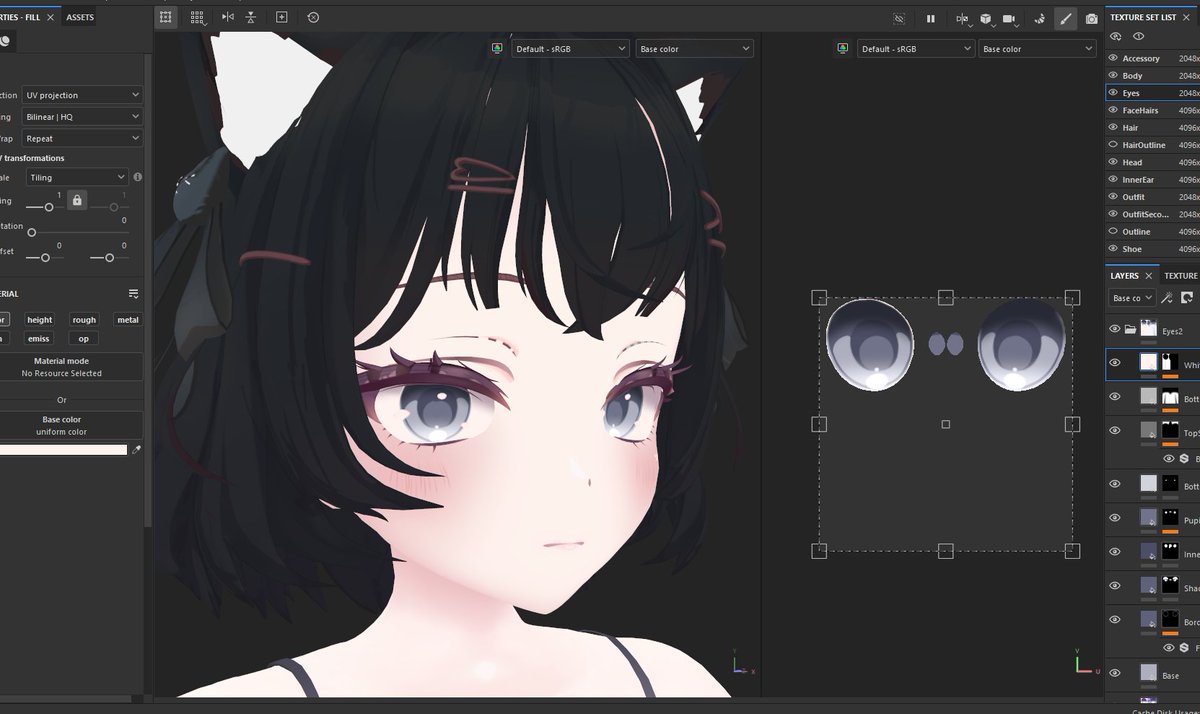Click the Base color uniform color swatch

click(x=62, y=449)
